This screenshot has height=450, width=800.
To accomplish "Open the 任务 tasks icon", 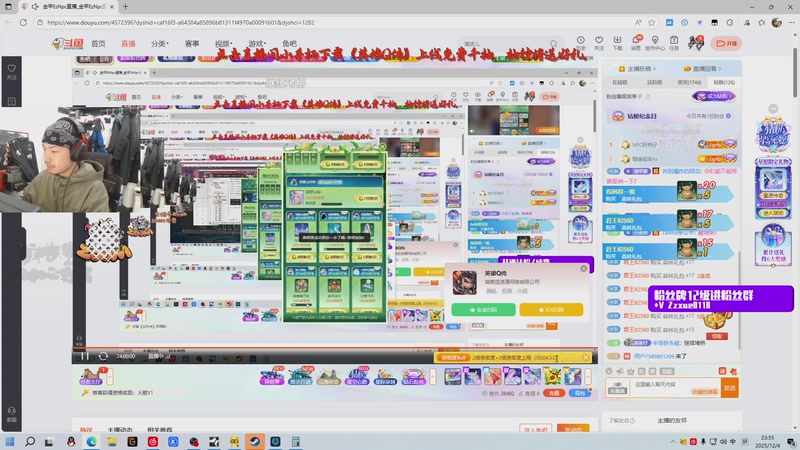I will pos(674,43).
